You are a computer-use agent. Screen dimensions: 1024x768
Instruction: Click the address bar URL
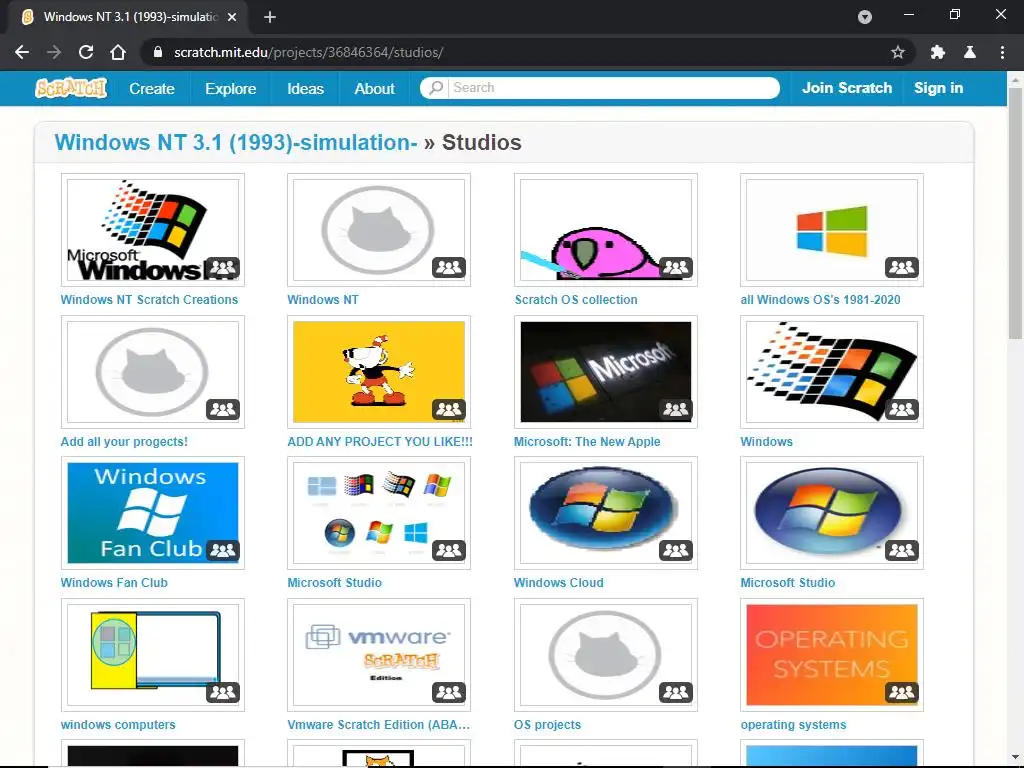tap(308, 52)
